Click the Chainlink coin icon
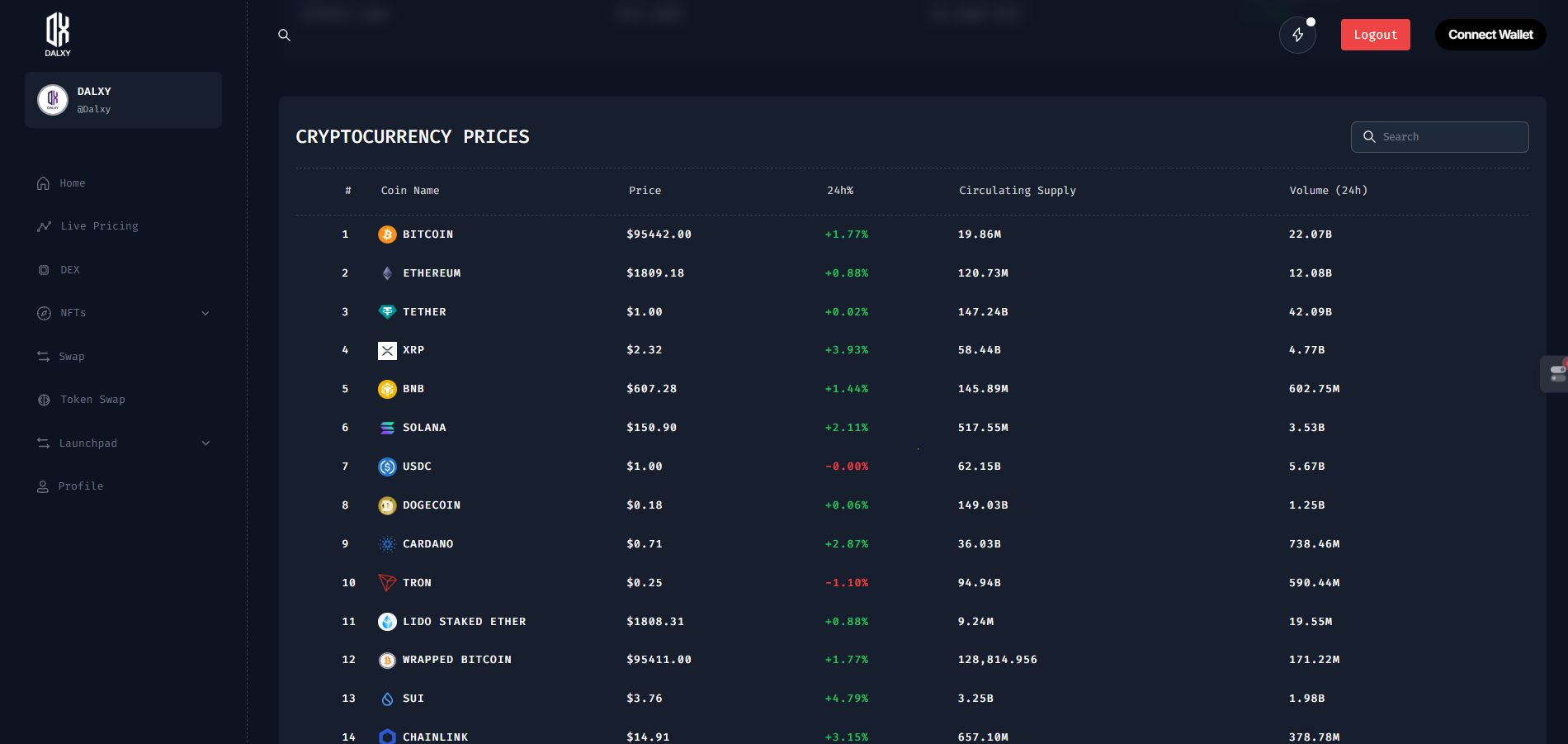The width and height of the screenshot is (1568, 744). point(387,737)
